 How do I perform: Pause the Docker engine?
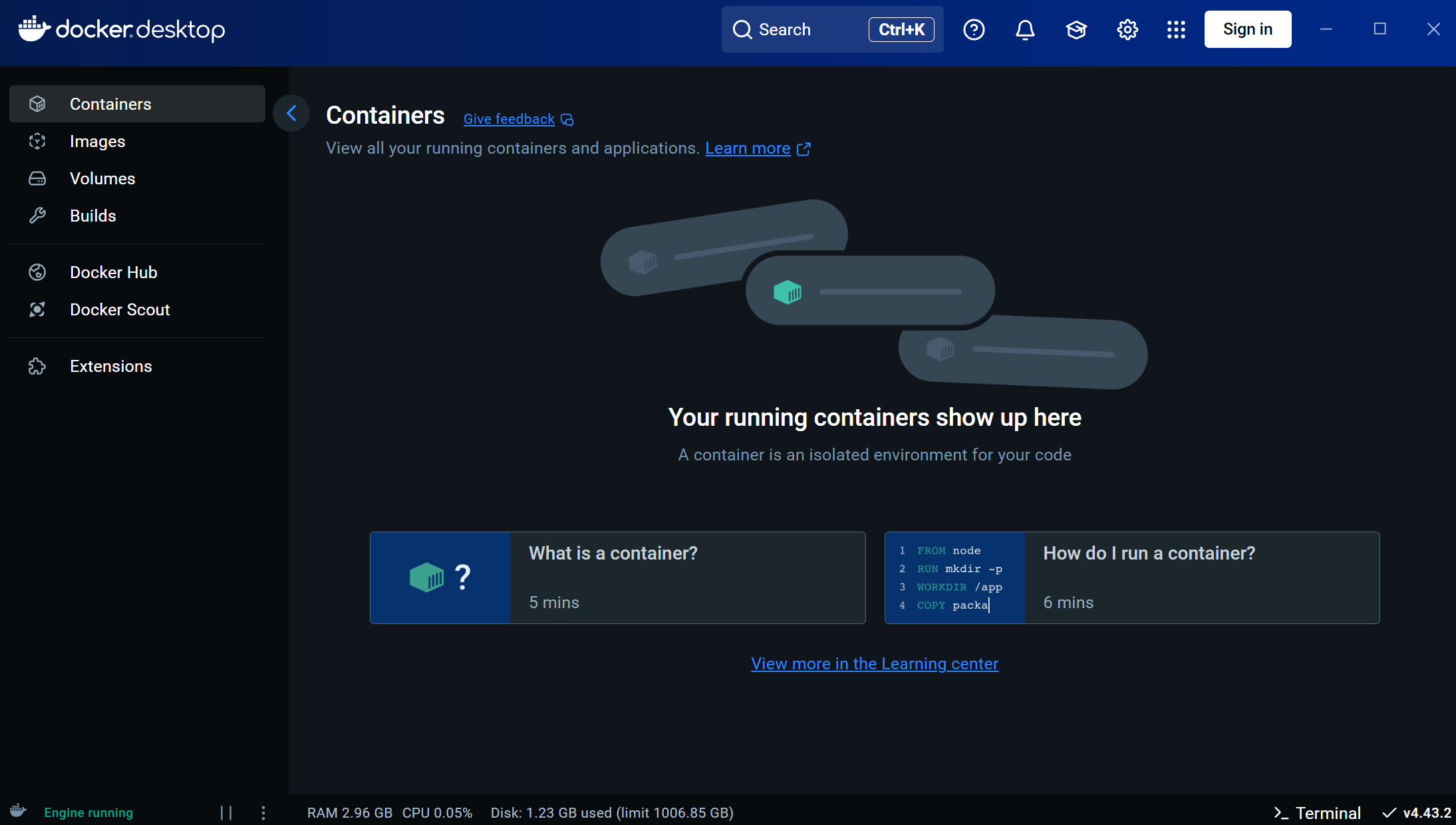[x=226, y=813]
